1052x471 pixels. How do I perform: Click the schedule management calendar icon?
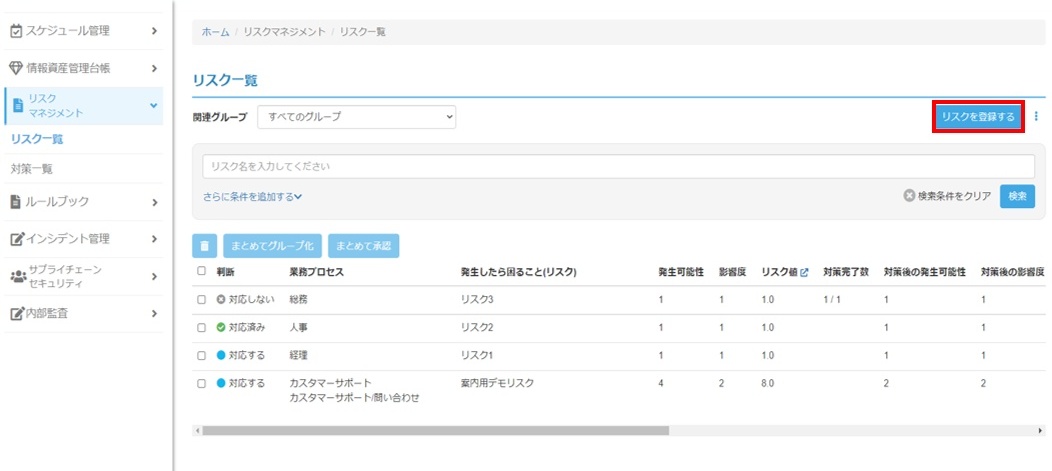point(17,31)
